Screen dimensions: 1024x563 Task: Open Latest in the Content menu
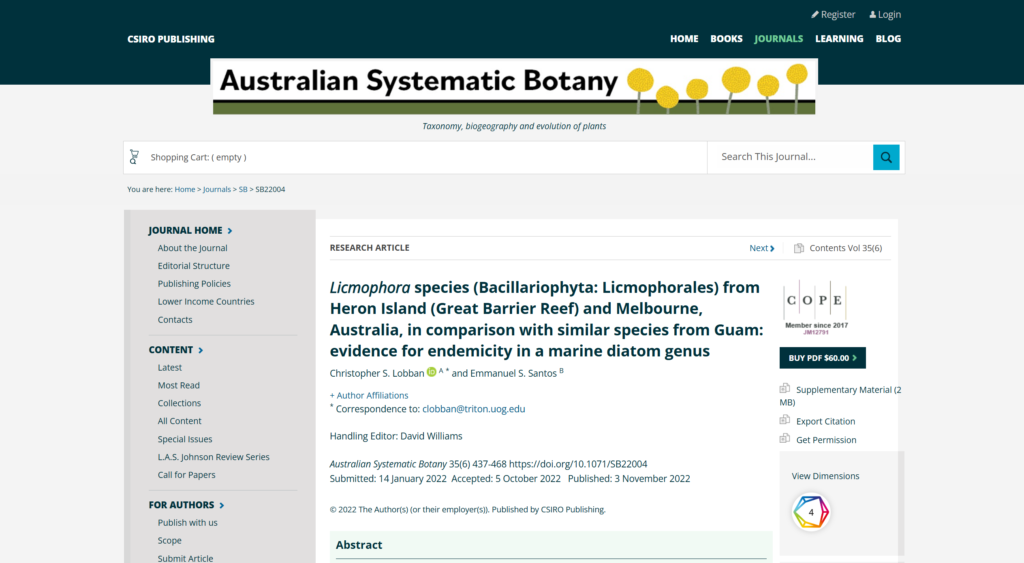coord(170,368)
